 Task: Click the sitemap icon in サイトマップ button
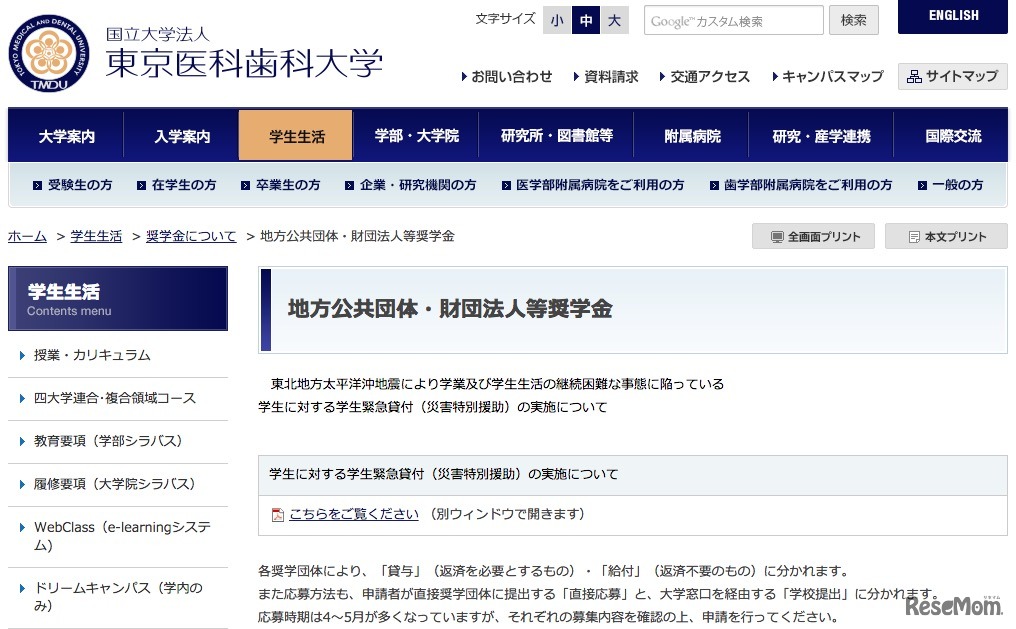pos(914,76)
